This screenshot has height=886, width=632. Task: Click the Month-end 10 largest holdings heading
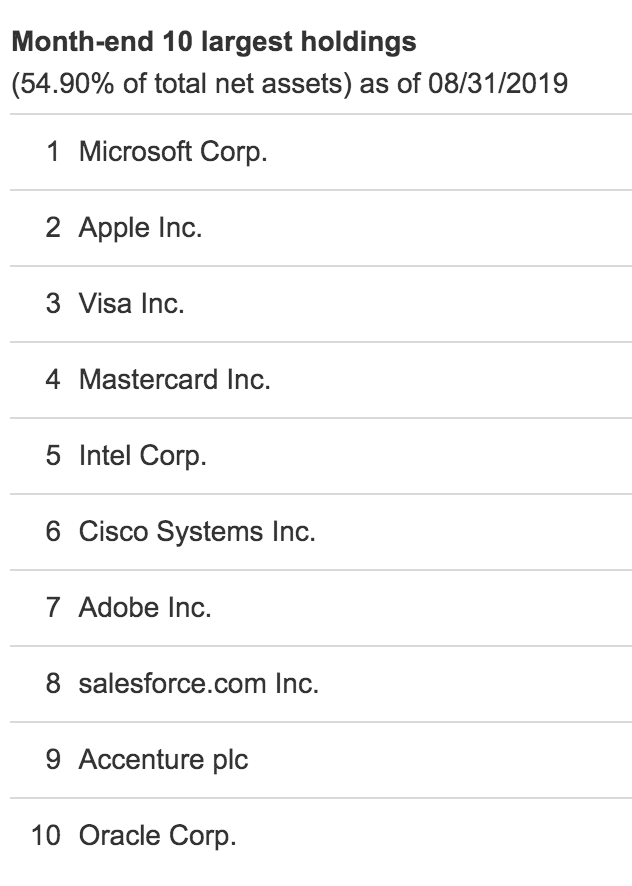click(x=214, y=42)
